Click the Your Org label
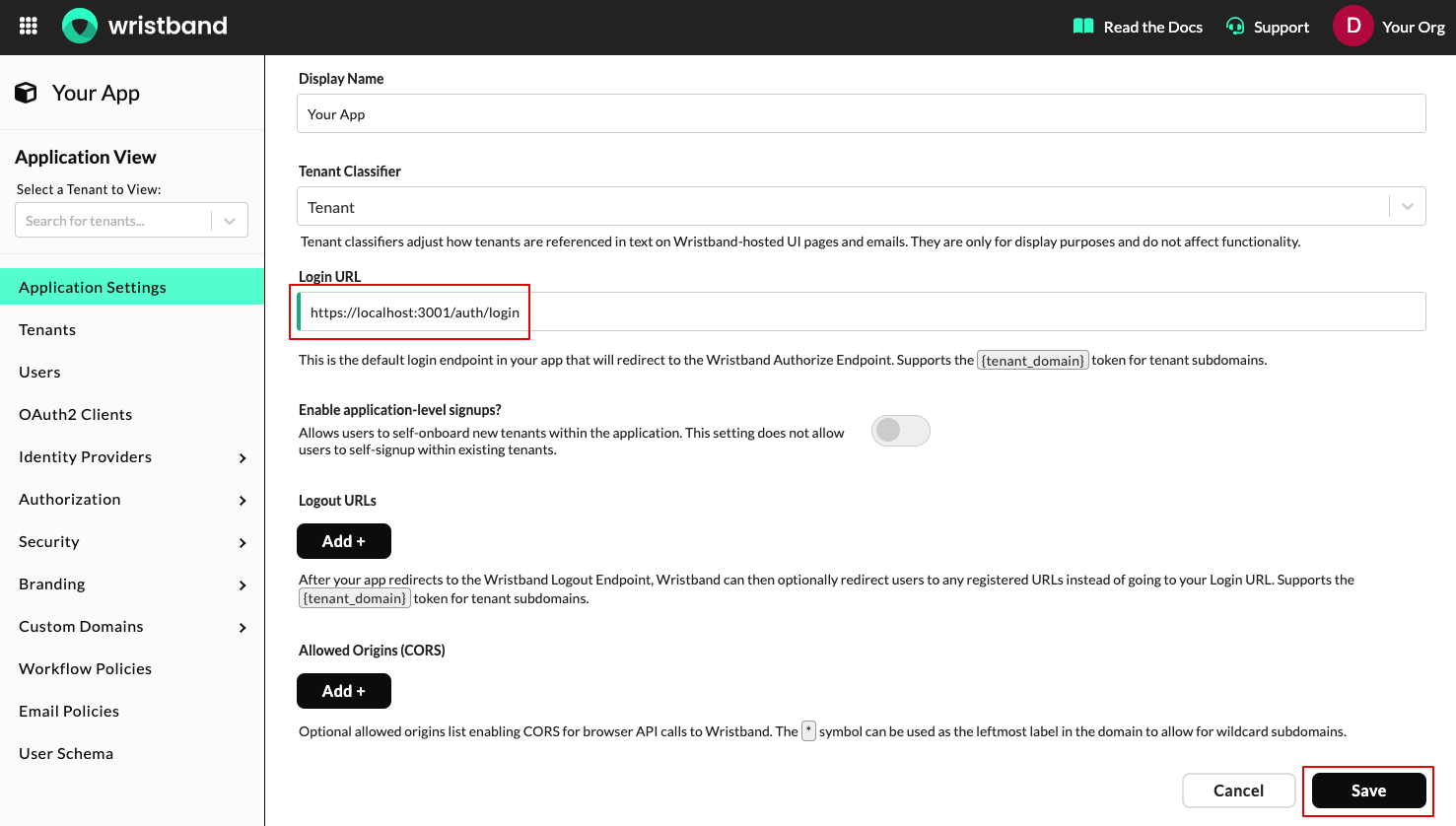Viewport: 1456px width, 826px height. tap(1414, 27)
